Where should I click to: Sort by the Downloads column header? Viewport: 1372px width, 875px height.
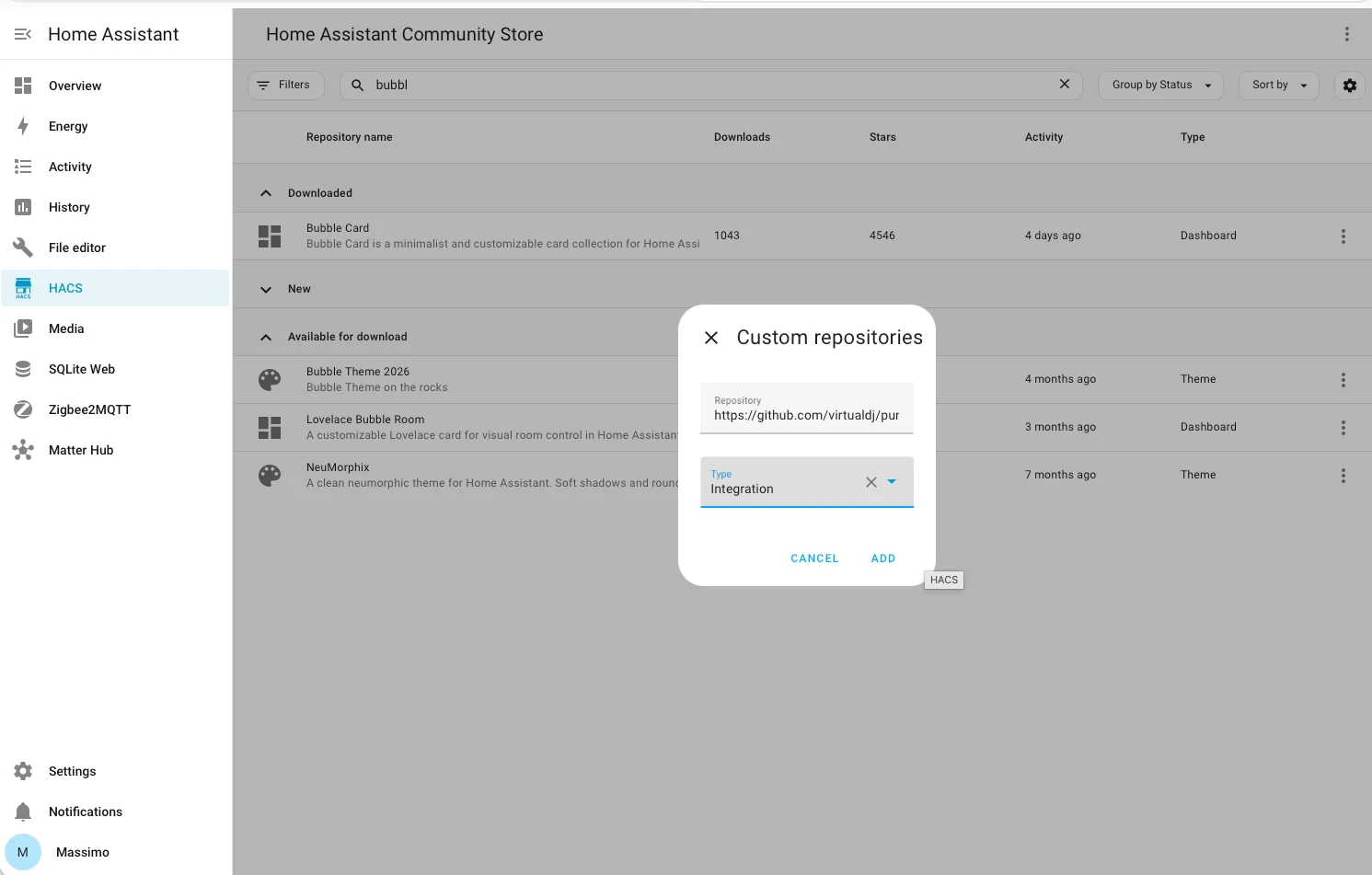coord(742,137)
